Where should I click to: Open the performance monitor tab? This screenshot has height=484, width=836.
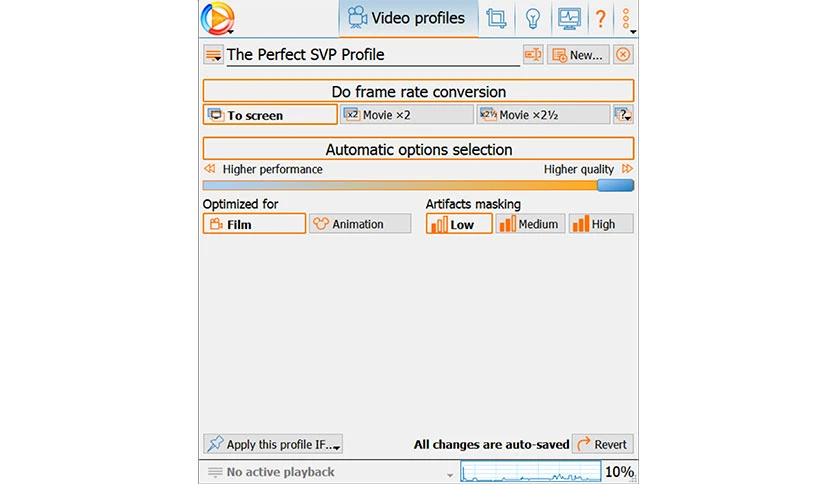(569, 19)
